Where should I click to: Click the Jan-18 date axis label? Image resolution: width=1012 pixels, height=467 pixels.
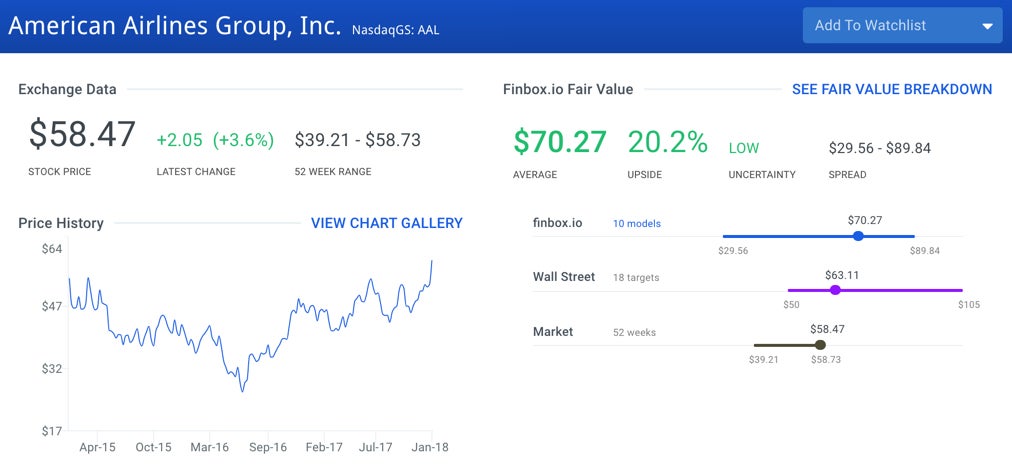[x=430, y=447]
